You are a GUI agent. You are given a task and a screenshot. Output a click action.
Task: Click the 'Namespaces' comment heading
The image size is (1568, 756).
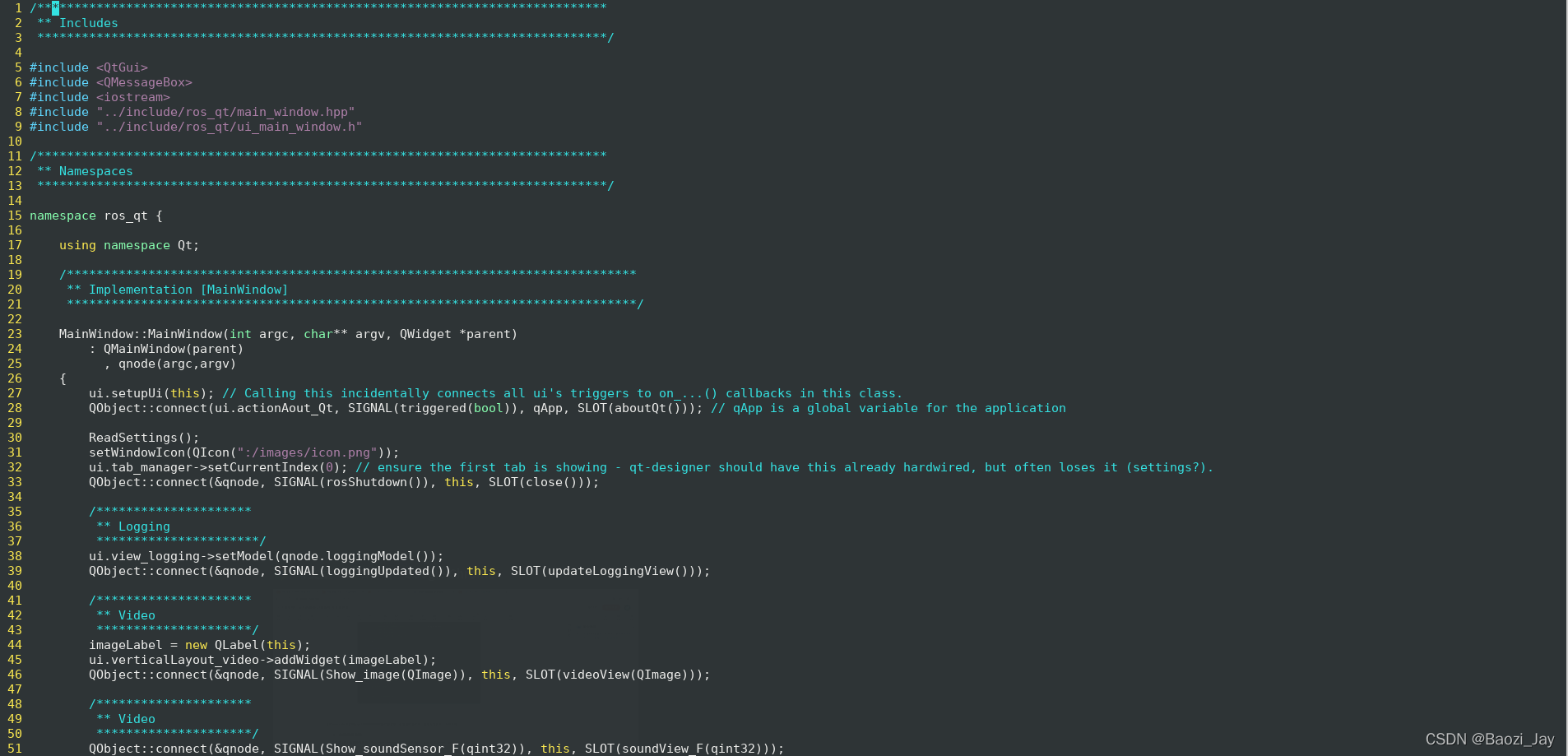click(x=95, y=171)
